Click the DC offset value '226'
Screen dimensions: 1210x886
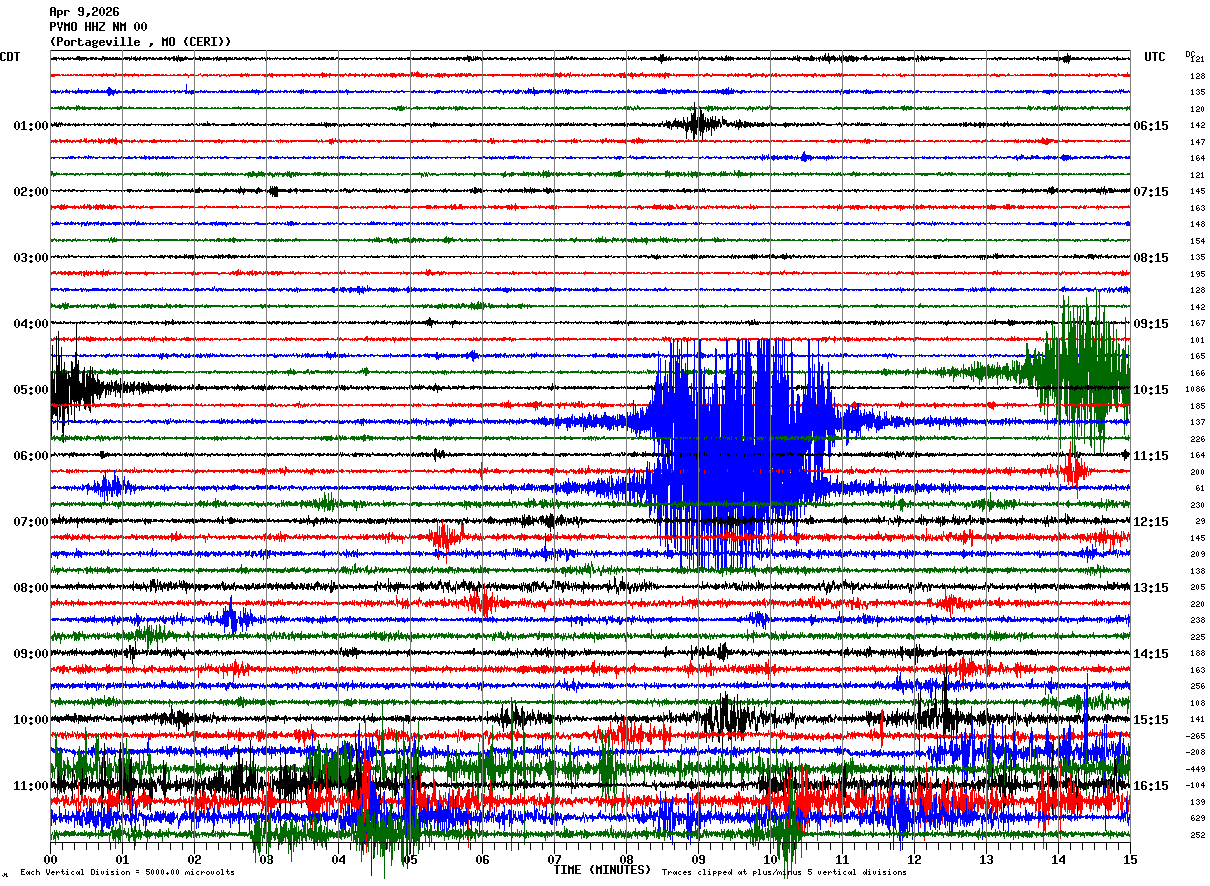[1197, 439]
